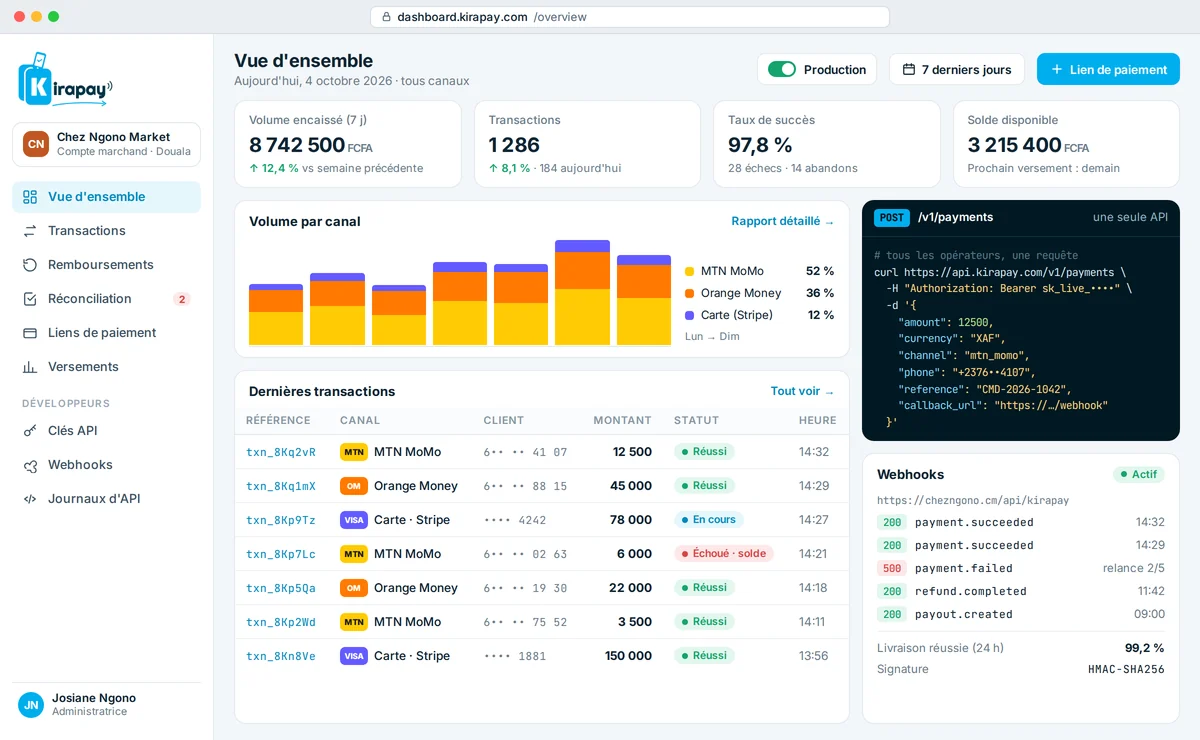Click the Échoué · solde status badge
Screen dimensions: 1200x740
tap(723, 554)
